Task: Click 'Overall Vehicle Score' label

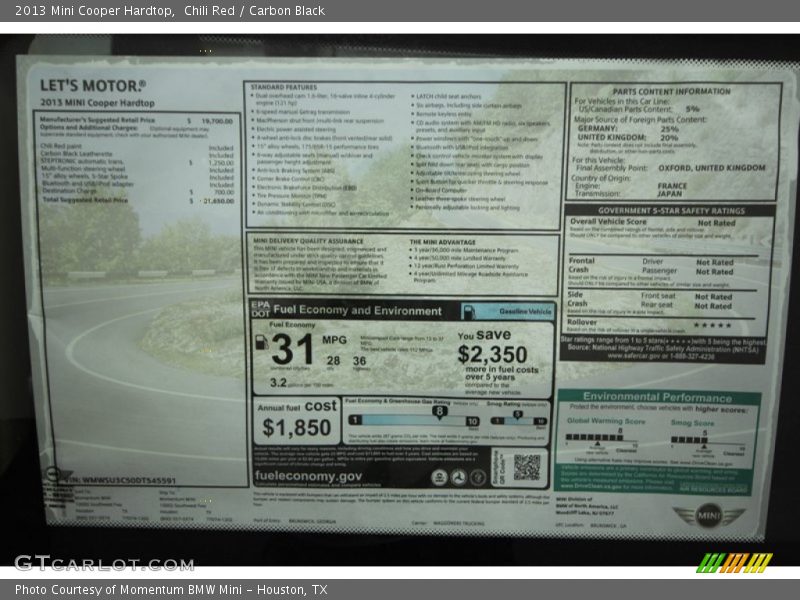Action: pyautogui.click(x=608, y=221)
